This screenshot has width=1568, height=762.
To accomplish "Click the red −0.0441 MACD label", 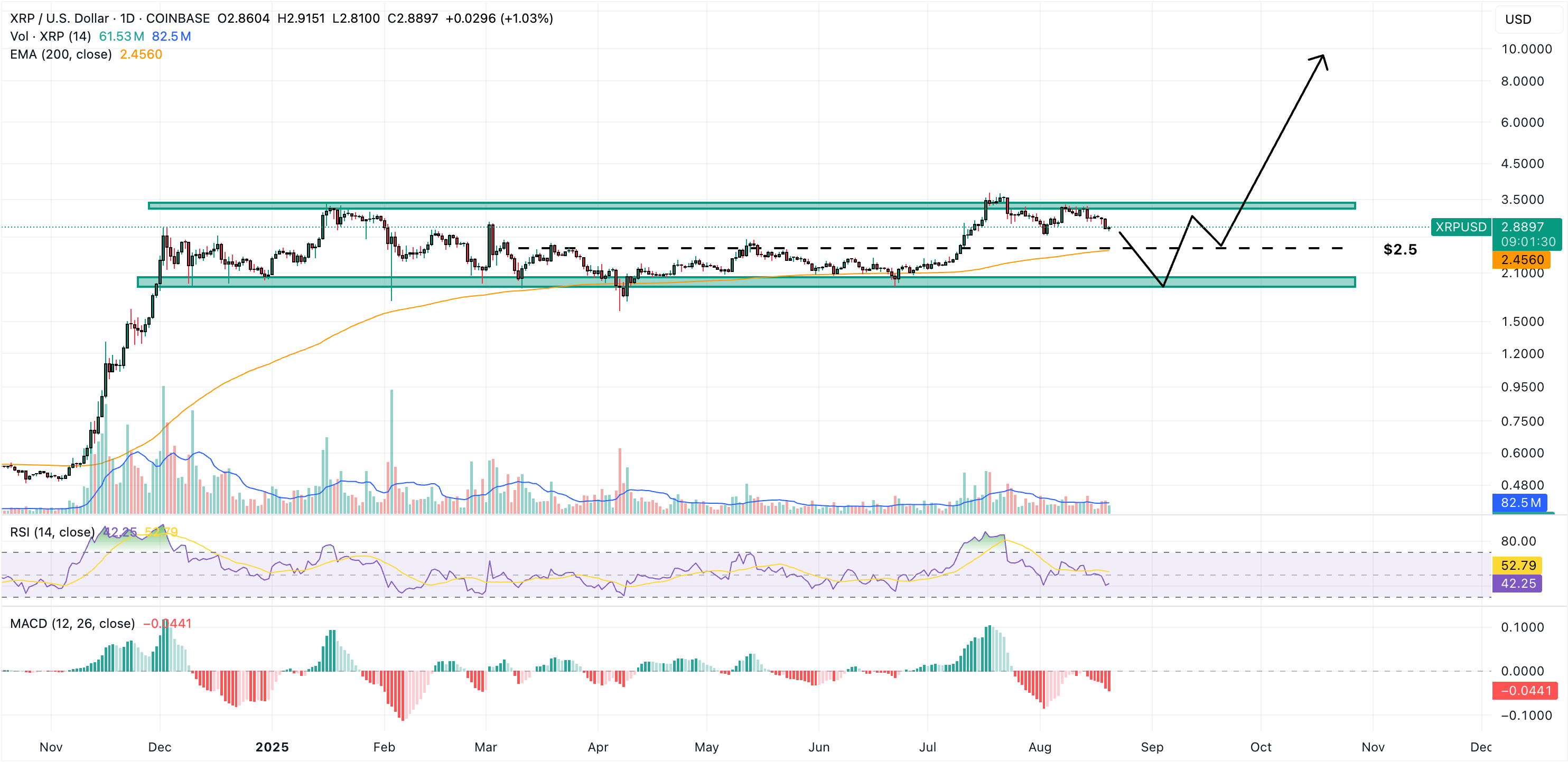I will 1525,690.
